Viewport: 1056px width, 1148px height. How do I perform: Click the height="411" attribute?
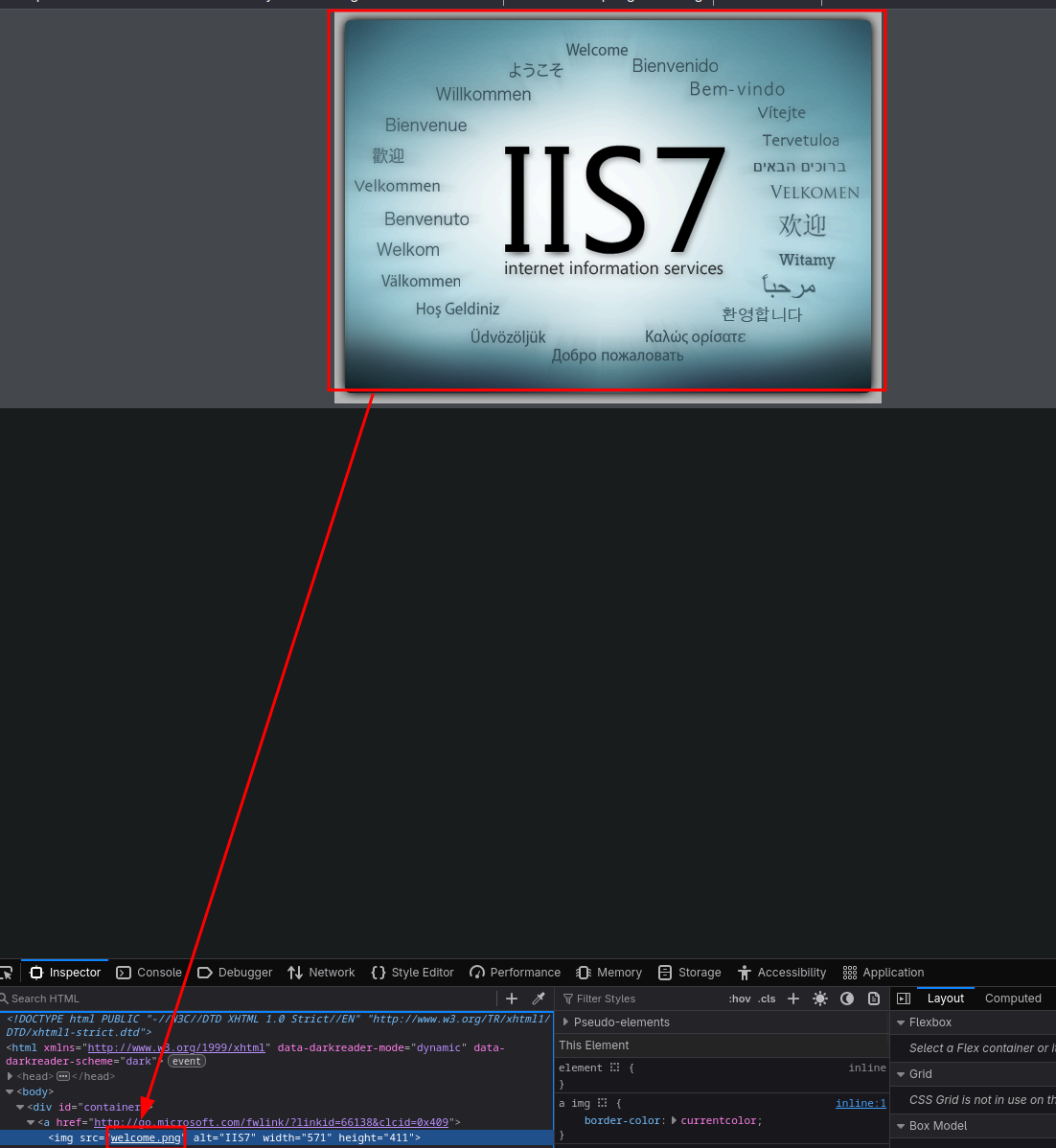point(377,1137)
